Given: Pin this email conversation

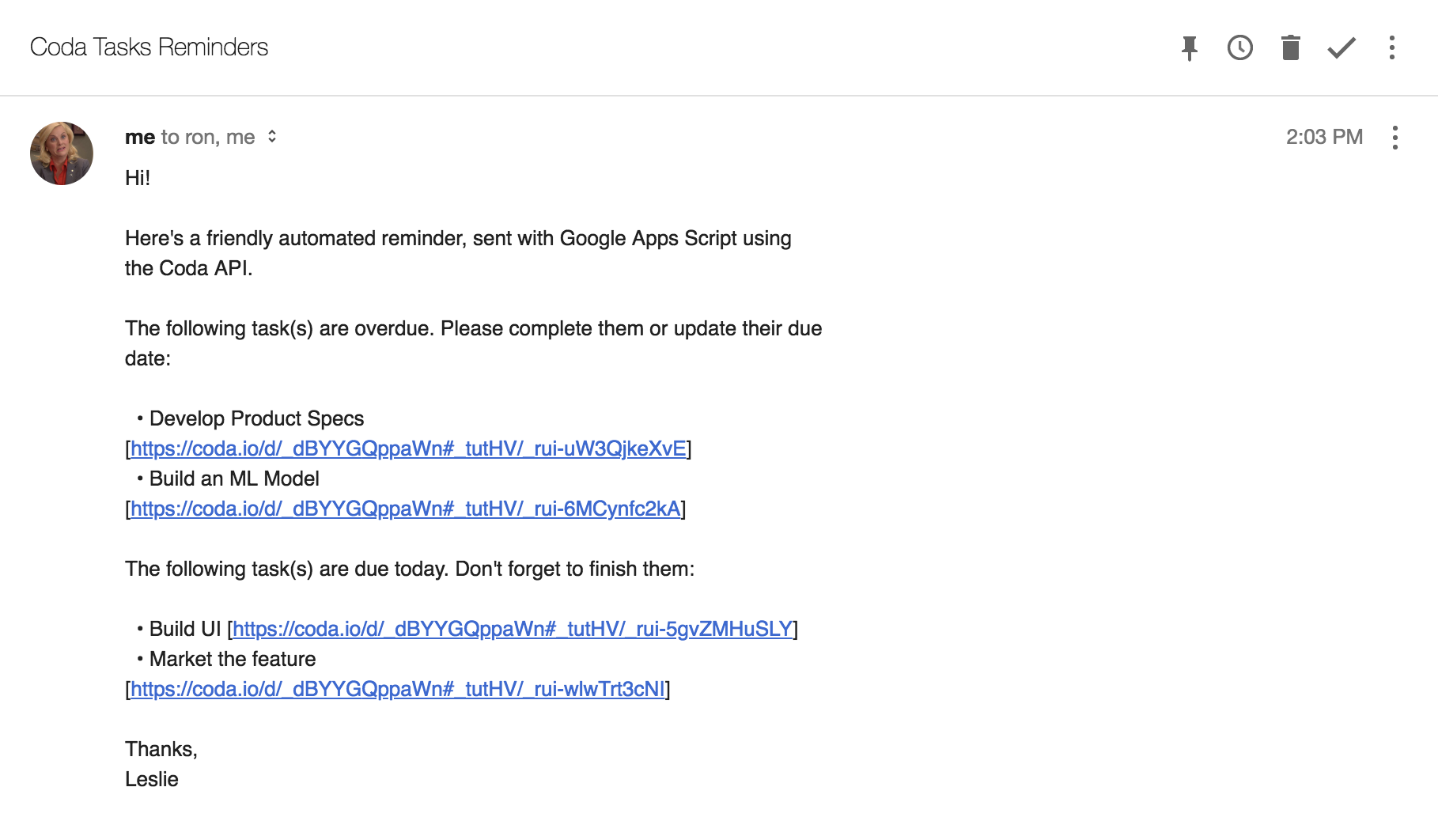Looking at the screenshot, I should (1189, 48).
